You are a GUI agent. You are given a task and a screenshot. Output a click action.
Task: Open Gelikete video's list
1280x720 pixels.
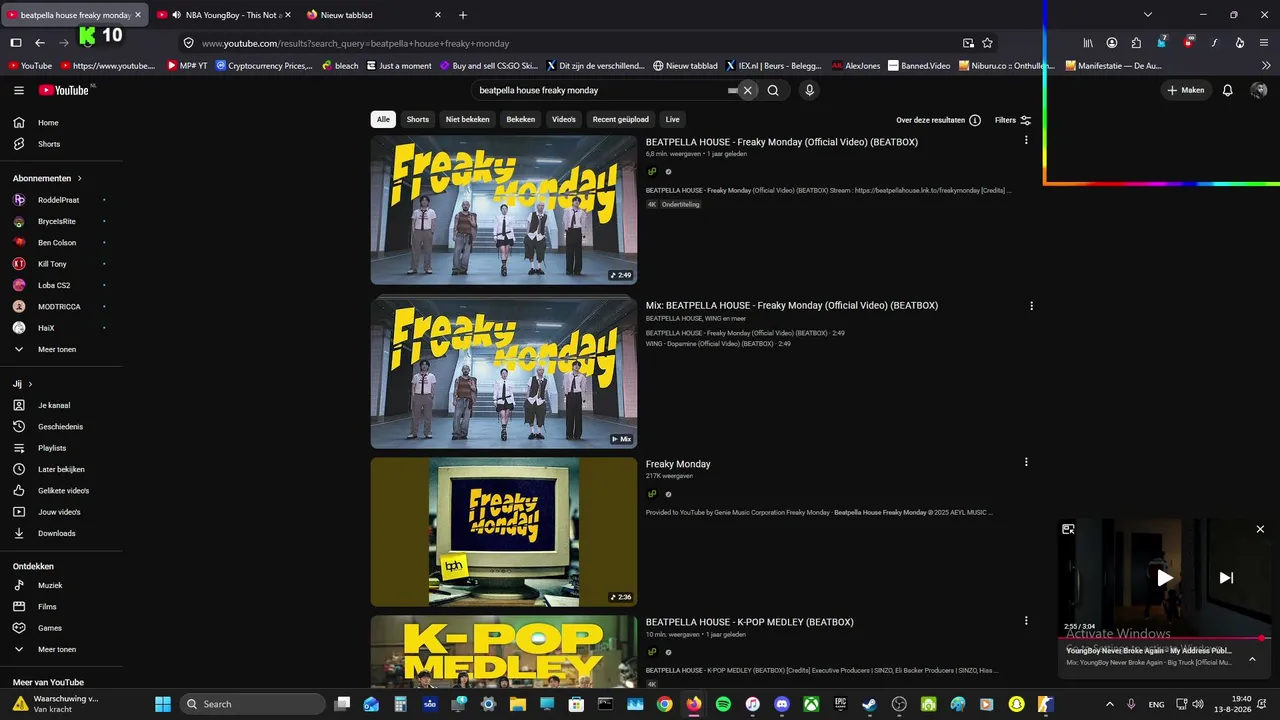(x=62, y=491)
